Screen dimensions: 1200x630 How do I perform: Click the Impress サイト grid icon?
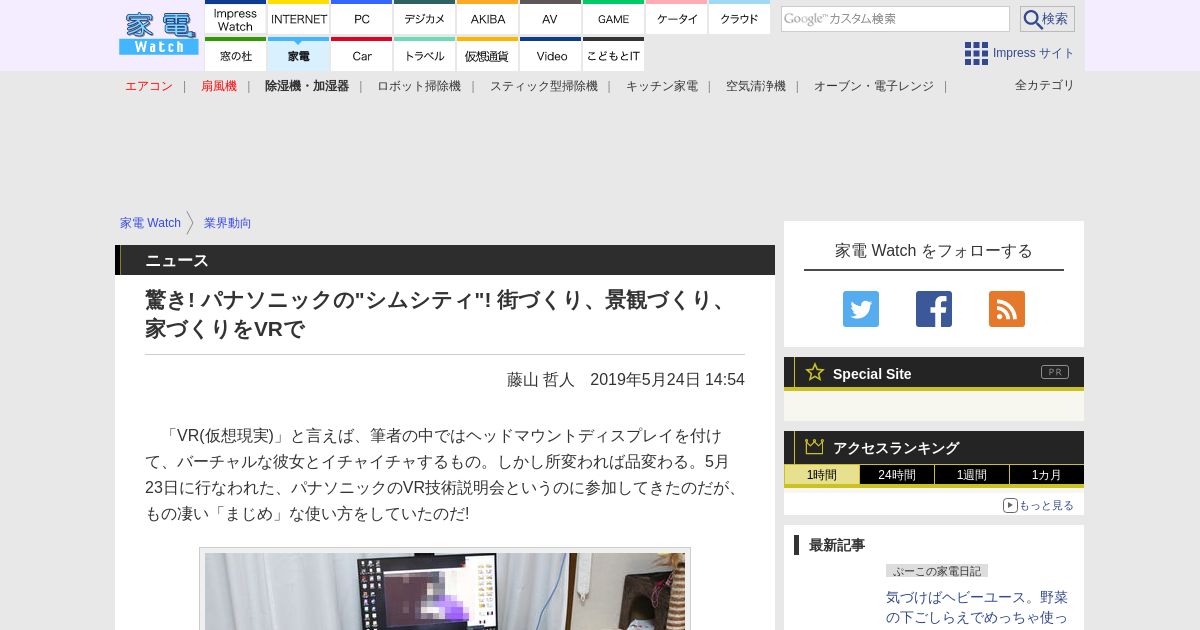[976, 53]
